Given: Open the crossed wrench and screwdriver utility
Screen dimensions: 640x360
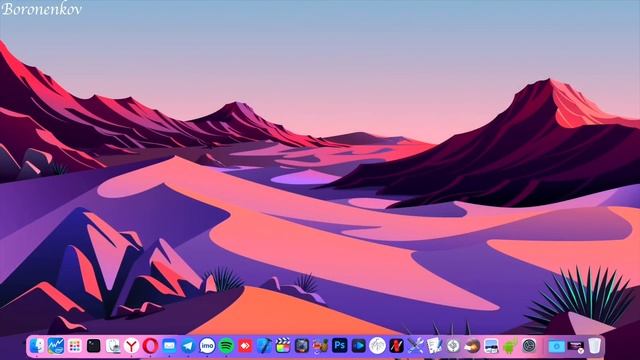Looking at the screenshot, I should [416, 346].
